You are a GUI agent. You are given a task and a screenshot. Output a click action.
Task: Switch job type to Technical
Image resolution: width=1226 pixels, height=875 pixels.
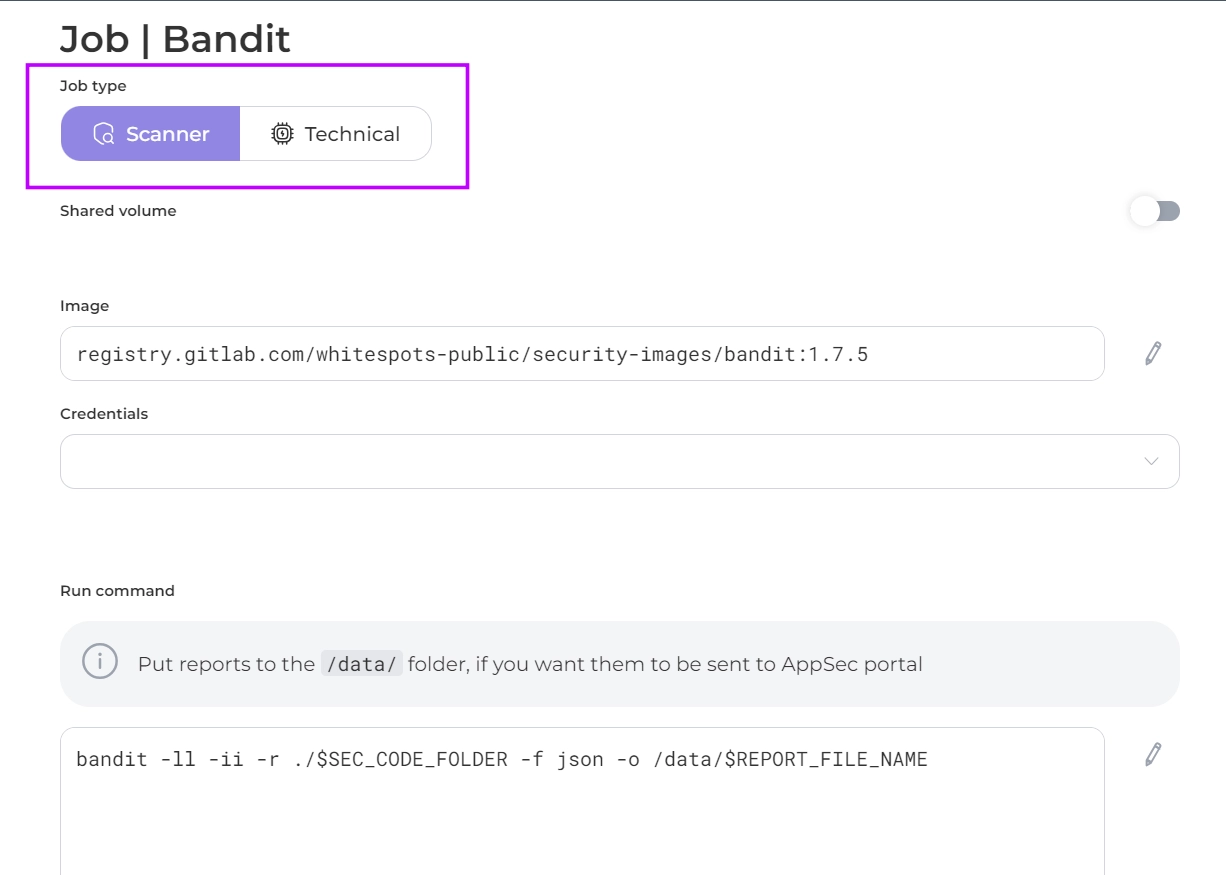(351, 134)
